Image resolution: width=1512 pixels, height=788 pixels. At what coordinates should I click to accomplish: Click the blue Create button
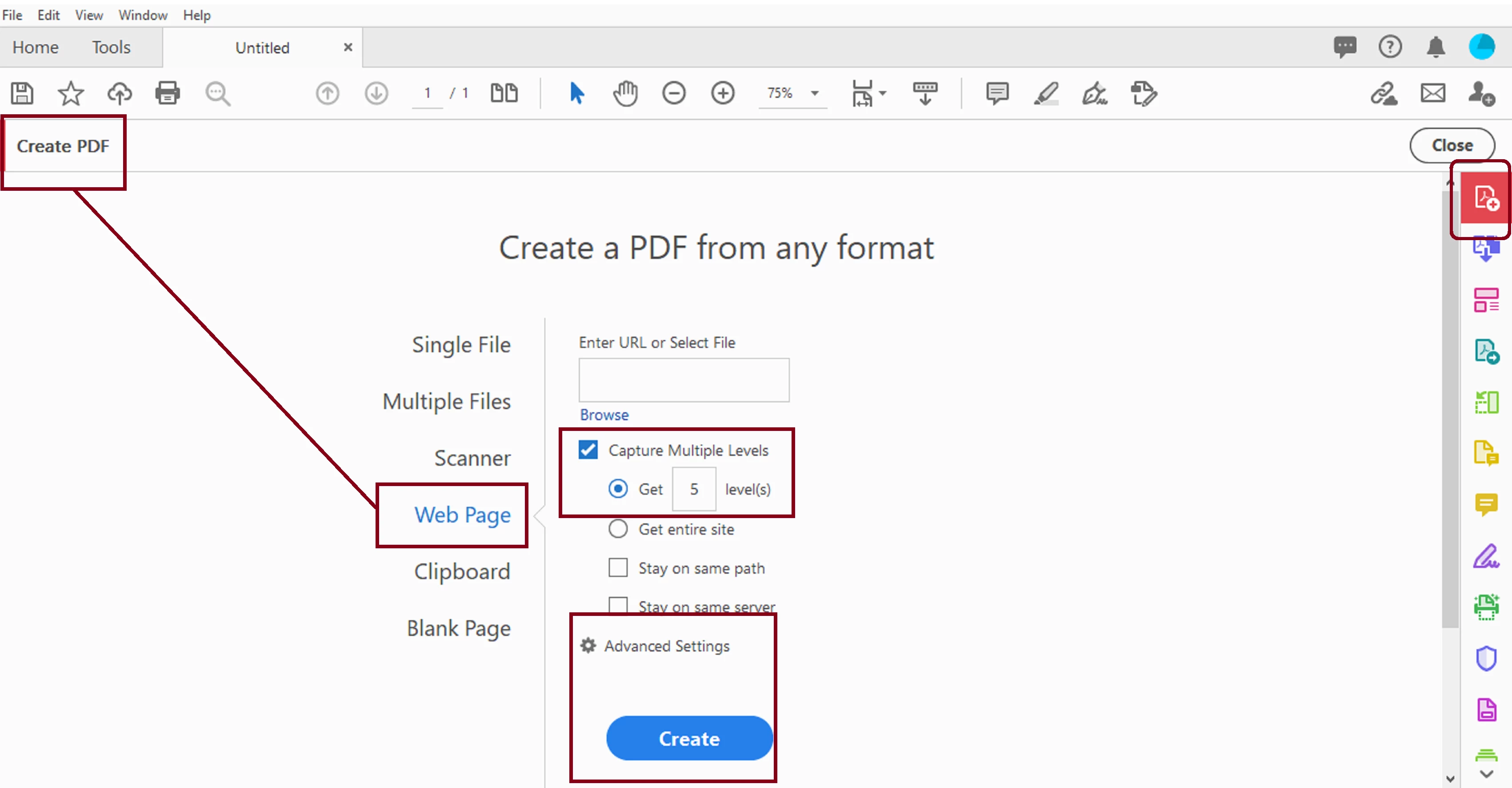[x=689, y=738]
